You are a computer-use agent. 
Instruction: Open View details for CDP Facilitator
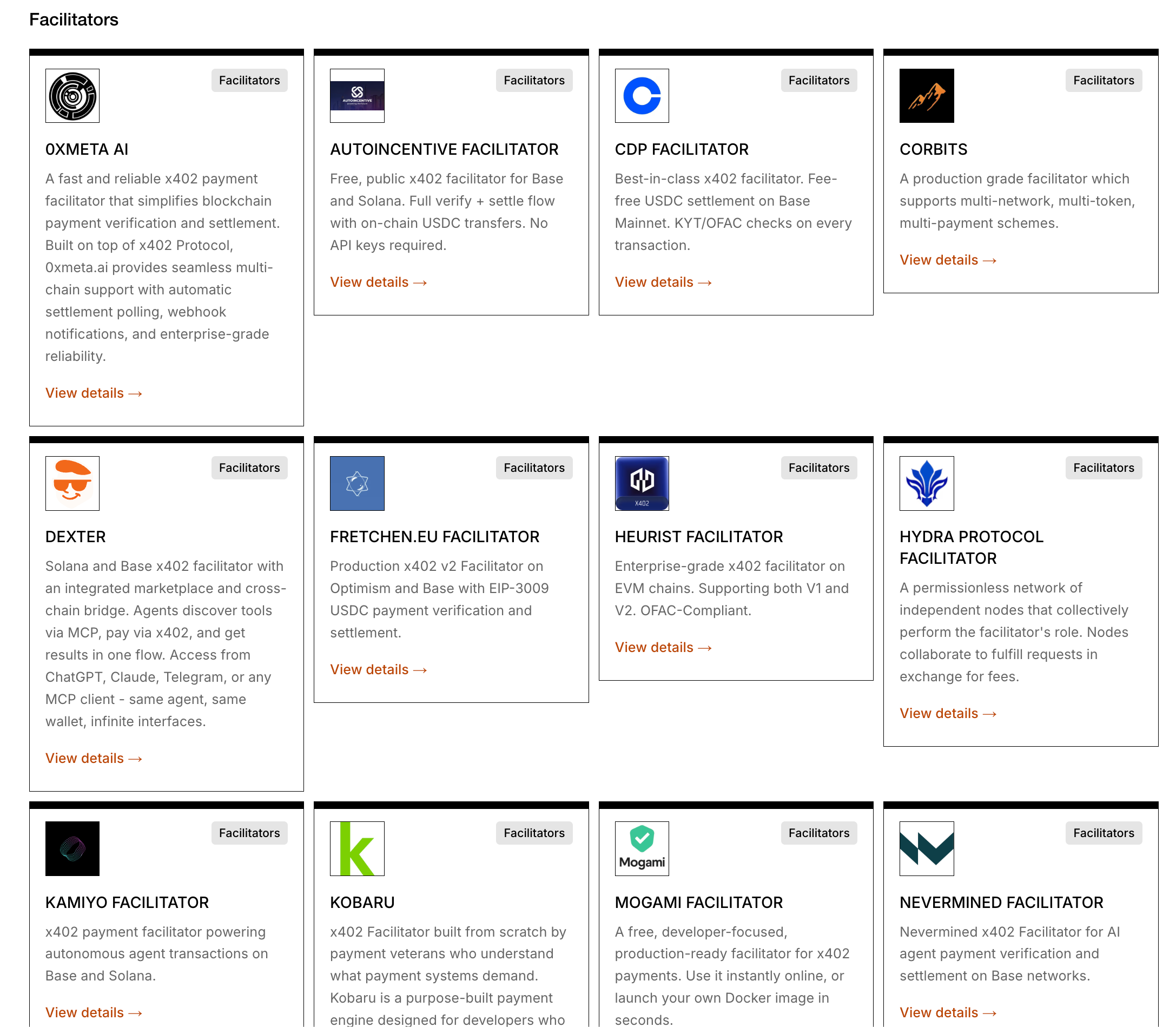[x=663, y=282]
